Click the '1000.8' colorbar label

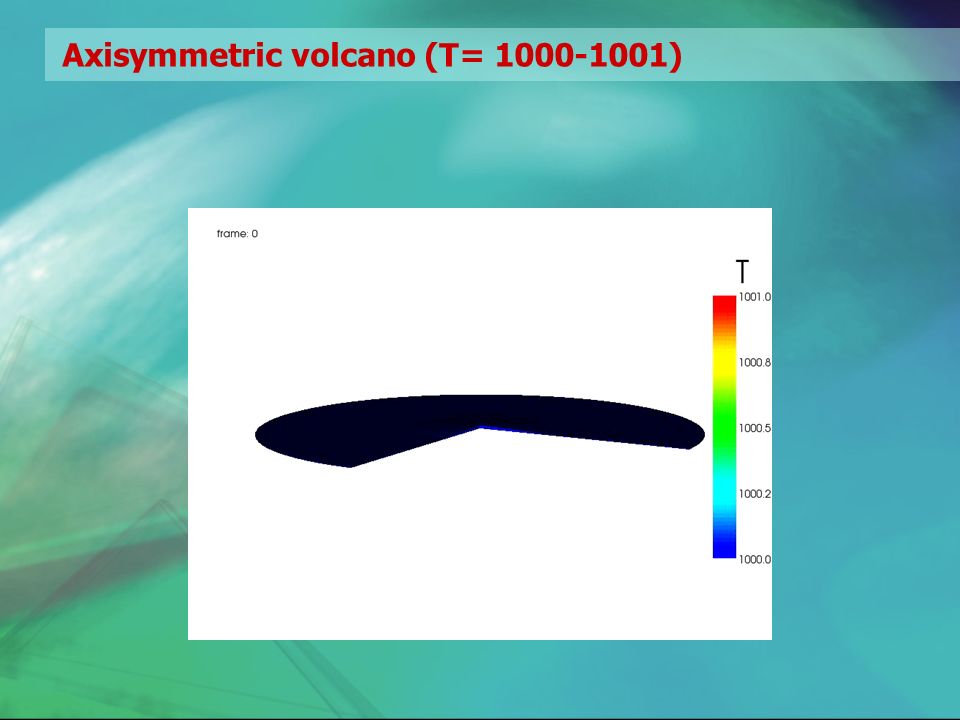pyautogui.click(x=754, y=362)
